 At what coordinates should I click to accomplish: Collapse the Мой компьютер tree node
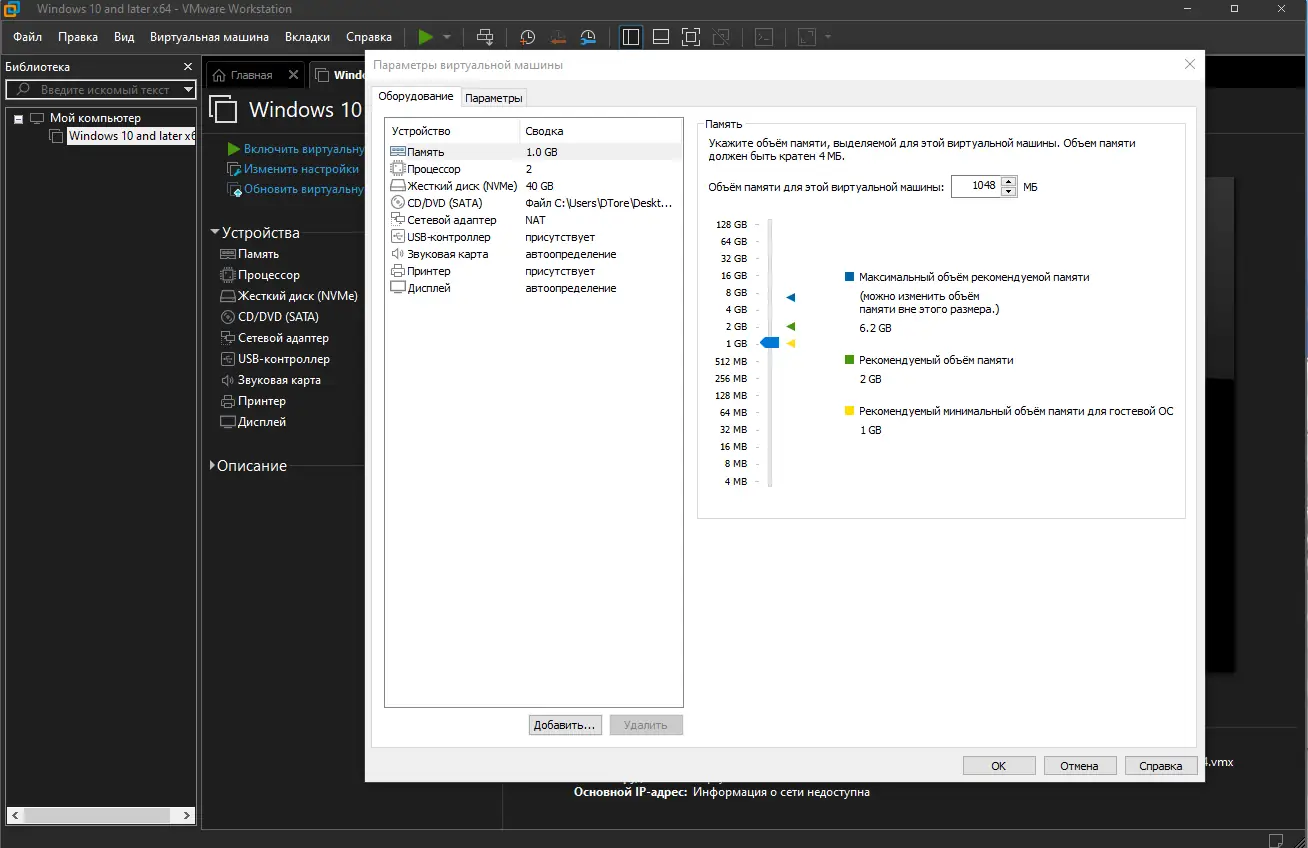pyautogui.click(x=18, y=119)
